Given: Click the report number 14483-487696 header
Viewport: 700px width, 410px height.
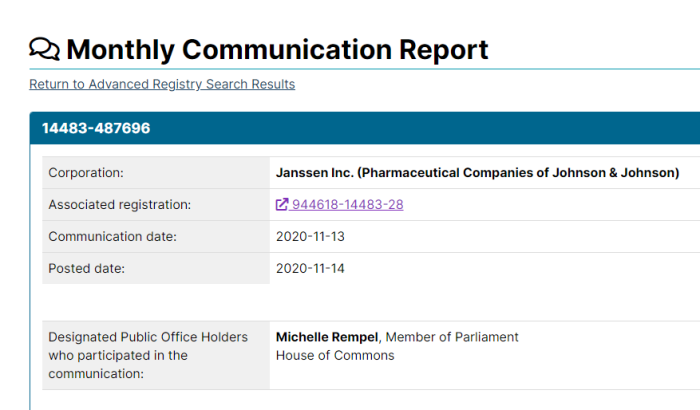Looking at the screenshot, I should tap(96, 128).
